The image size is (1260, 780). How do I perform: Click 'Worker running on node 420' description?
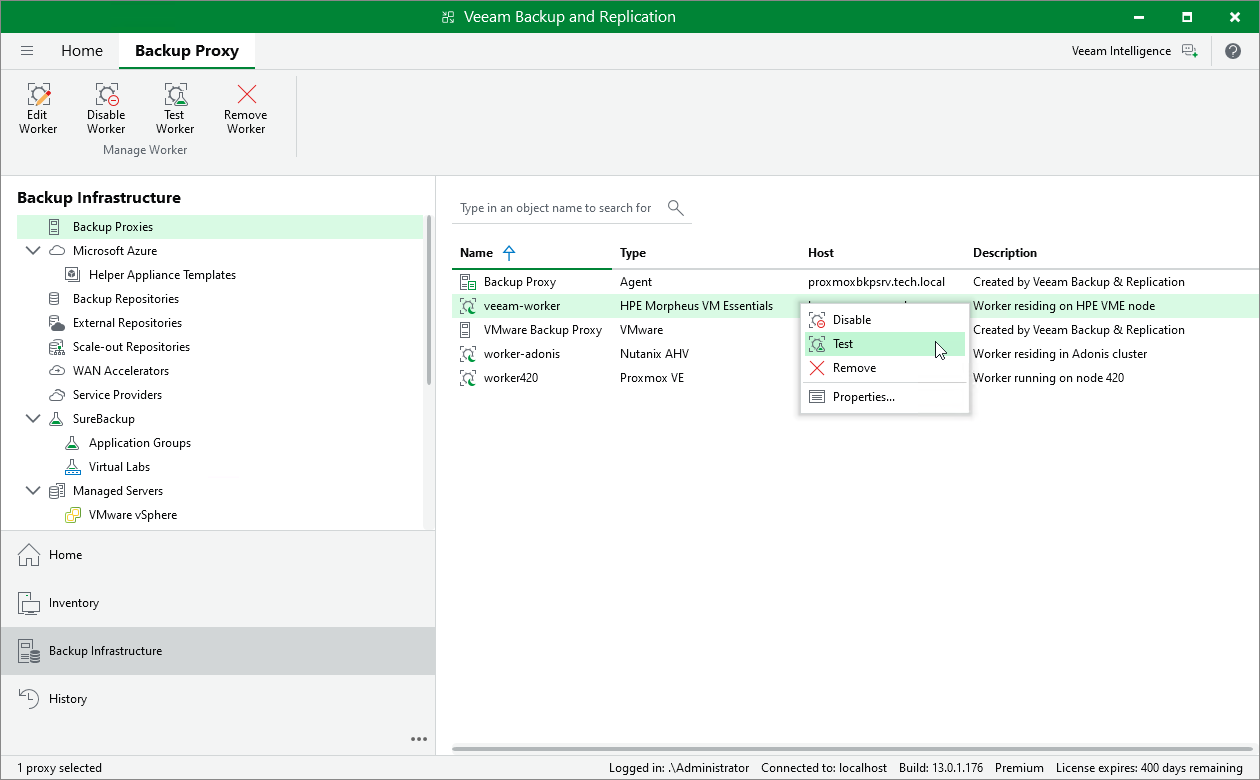[1048, 378]
